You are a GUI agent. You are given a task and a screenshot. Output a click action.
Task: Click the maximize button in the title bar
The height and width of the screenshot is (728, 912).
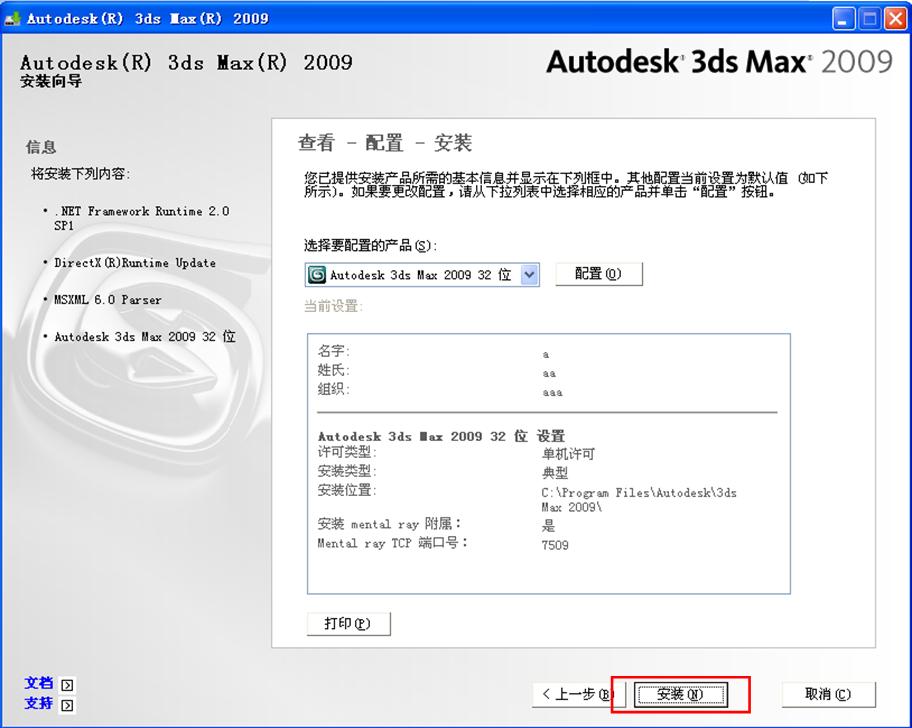point(870,19)
